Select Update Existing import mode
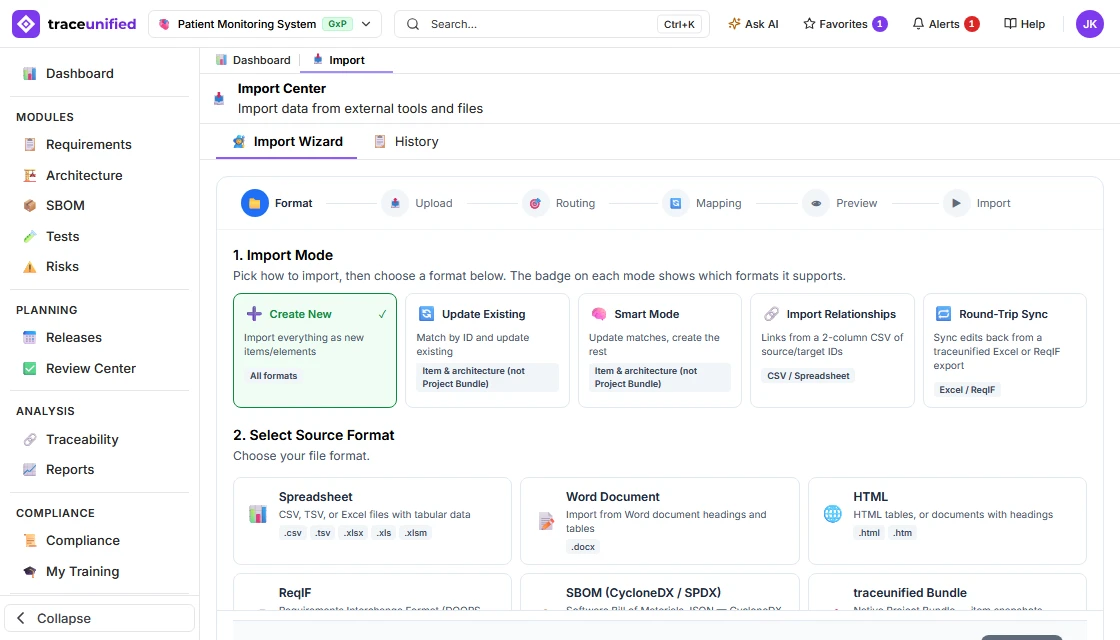Image resolution: width=1120 pixels, height=640 pixels. click(487, 351)
